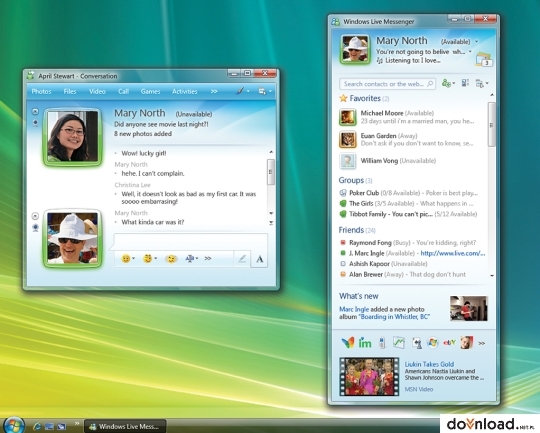Click Listening to music note icon
The image size is (540, 433).
coord(380,61)
